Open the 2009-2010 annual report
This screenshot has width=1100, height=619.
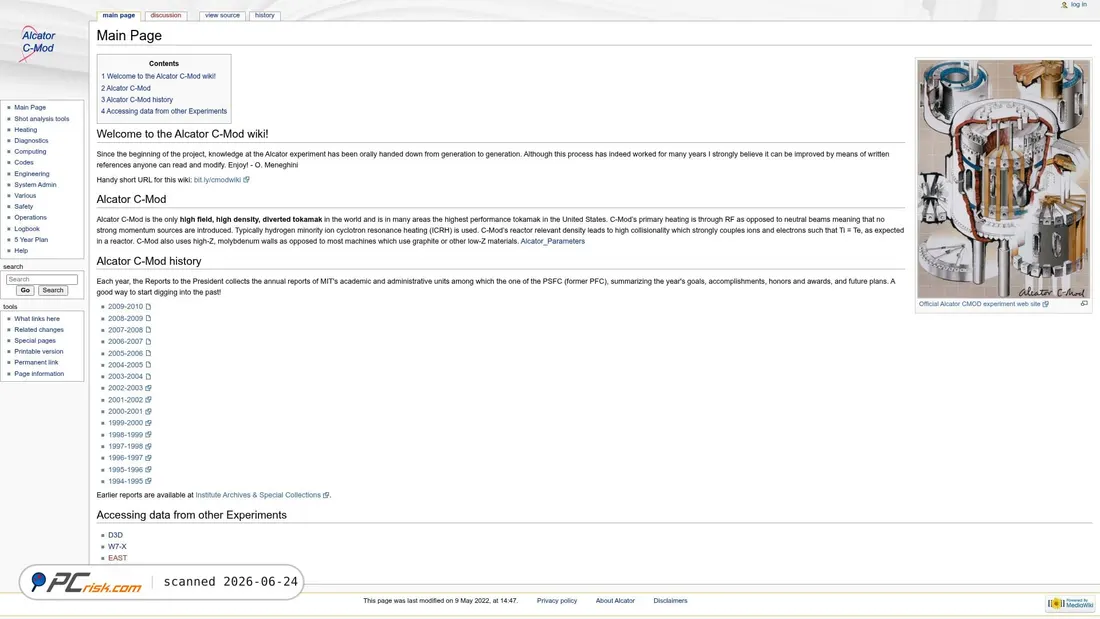click(125, 307)
